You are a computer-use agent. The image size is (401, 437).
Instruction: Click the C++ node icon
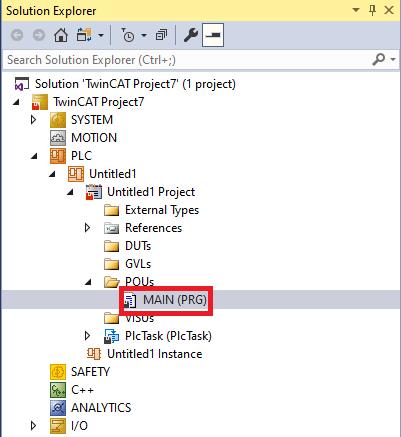point(58,390)
